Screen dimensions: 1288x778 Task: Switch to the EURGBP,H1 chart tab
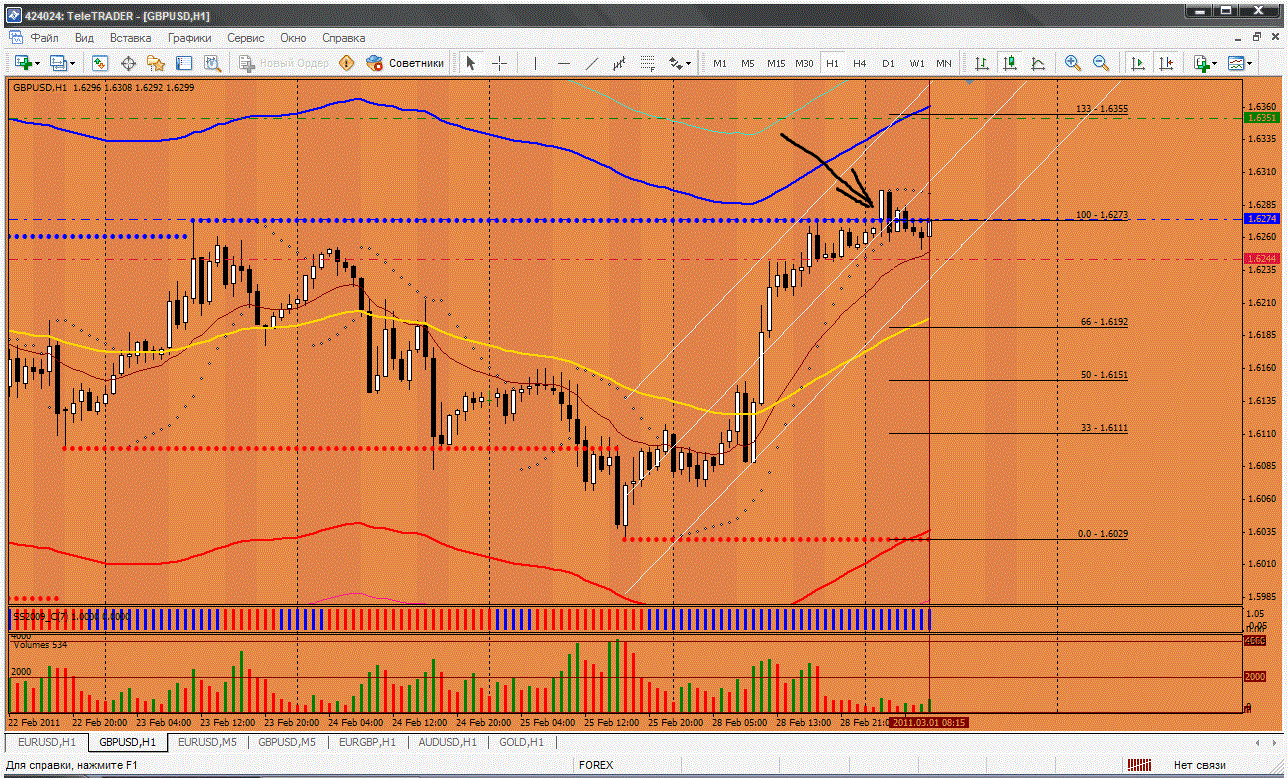[367, 742]
